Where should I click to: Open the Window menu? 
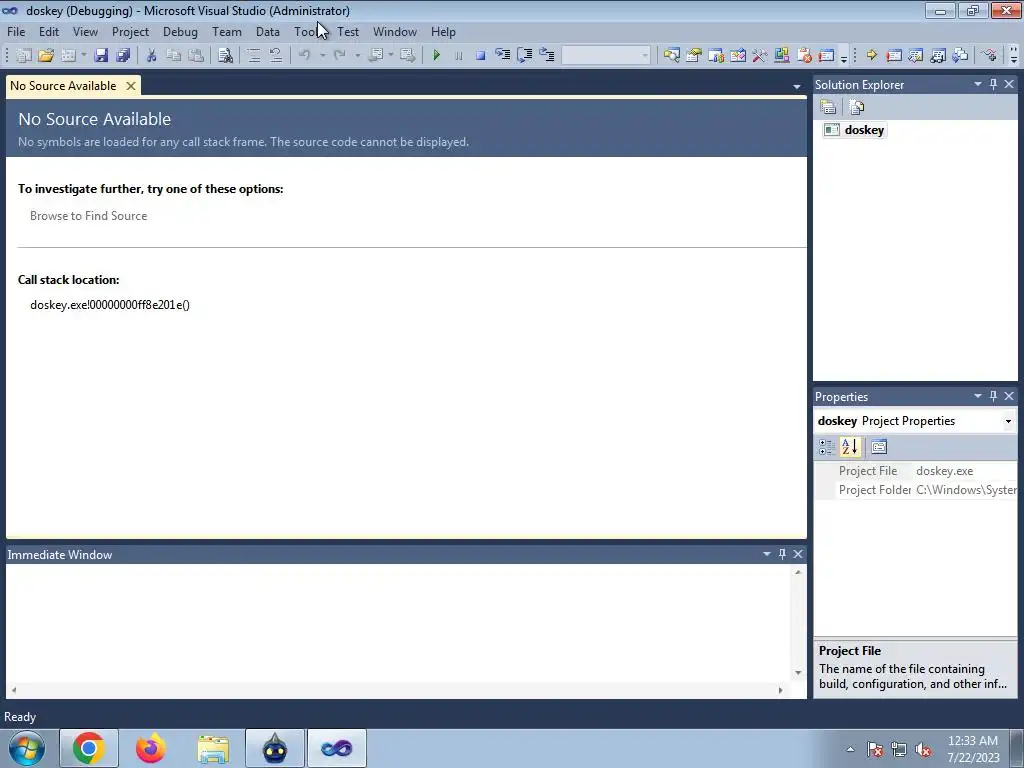(394, 31)
